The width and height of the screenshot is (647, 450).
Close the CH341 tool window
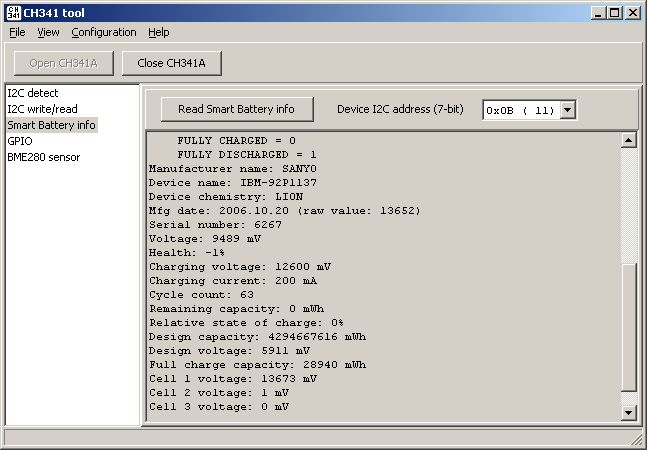click(633, 13)
